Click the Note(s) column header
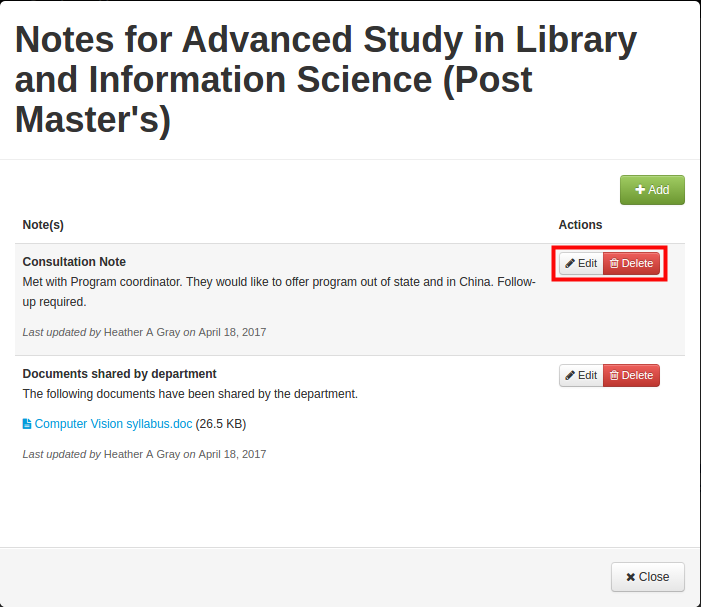The height and width of the screenshot is (607, 701). point(43,225)
